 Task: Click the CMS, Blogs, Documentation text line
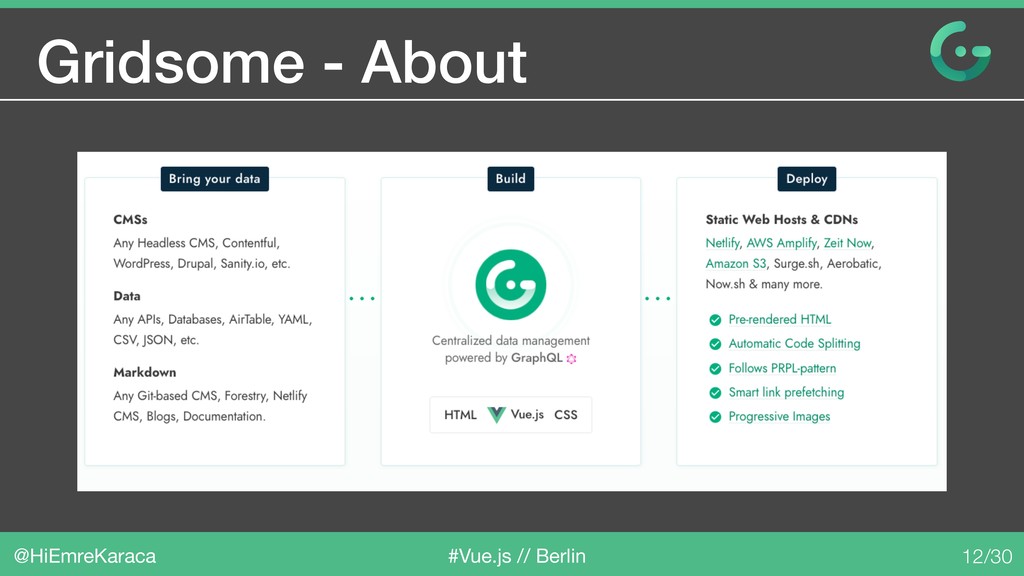pyautogui.click(x=189, y=417)
